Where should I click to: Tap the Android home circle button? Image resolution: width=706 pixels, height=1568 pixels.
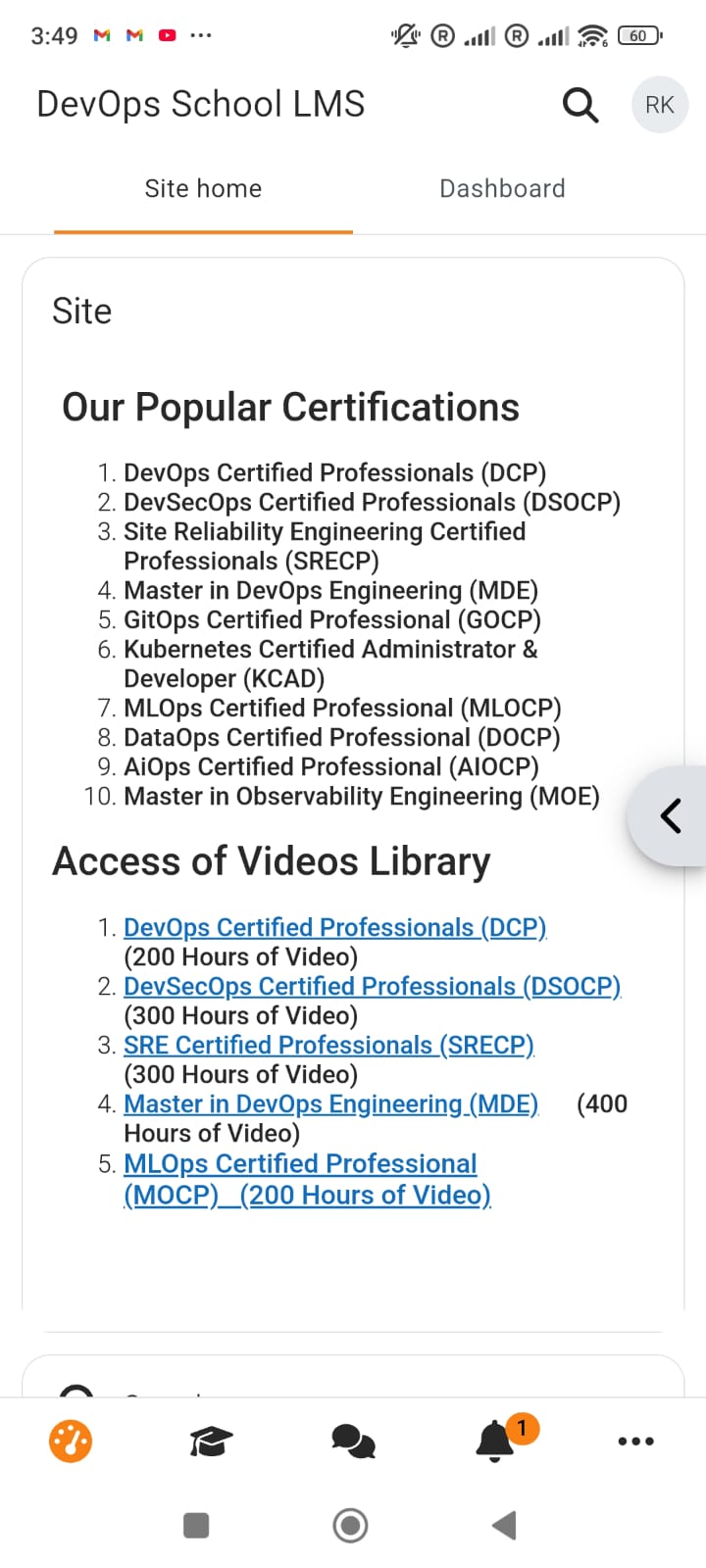(350, 1525)
